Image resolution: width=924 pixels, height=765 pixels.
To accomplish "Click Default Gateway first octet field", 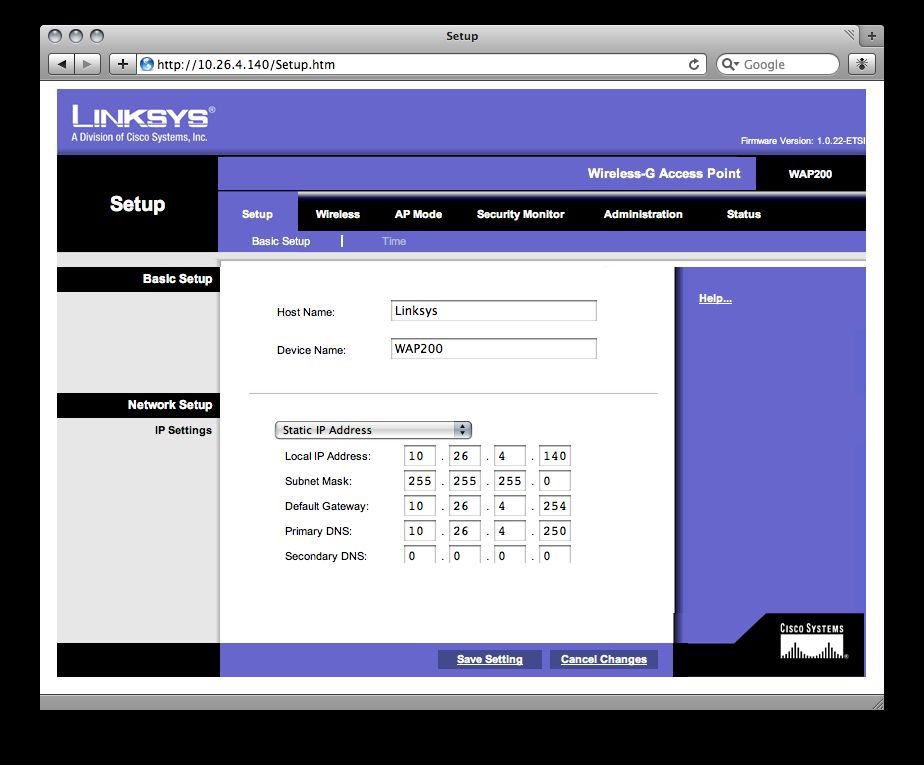I will (420, 506).
